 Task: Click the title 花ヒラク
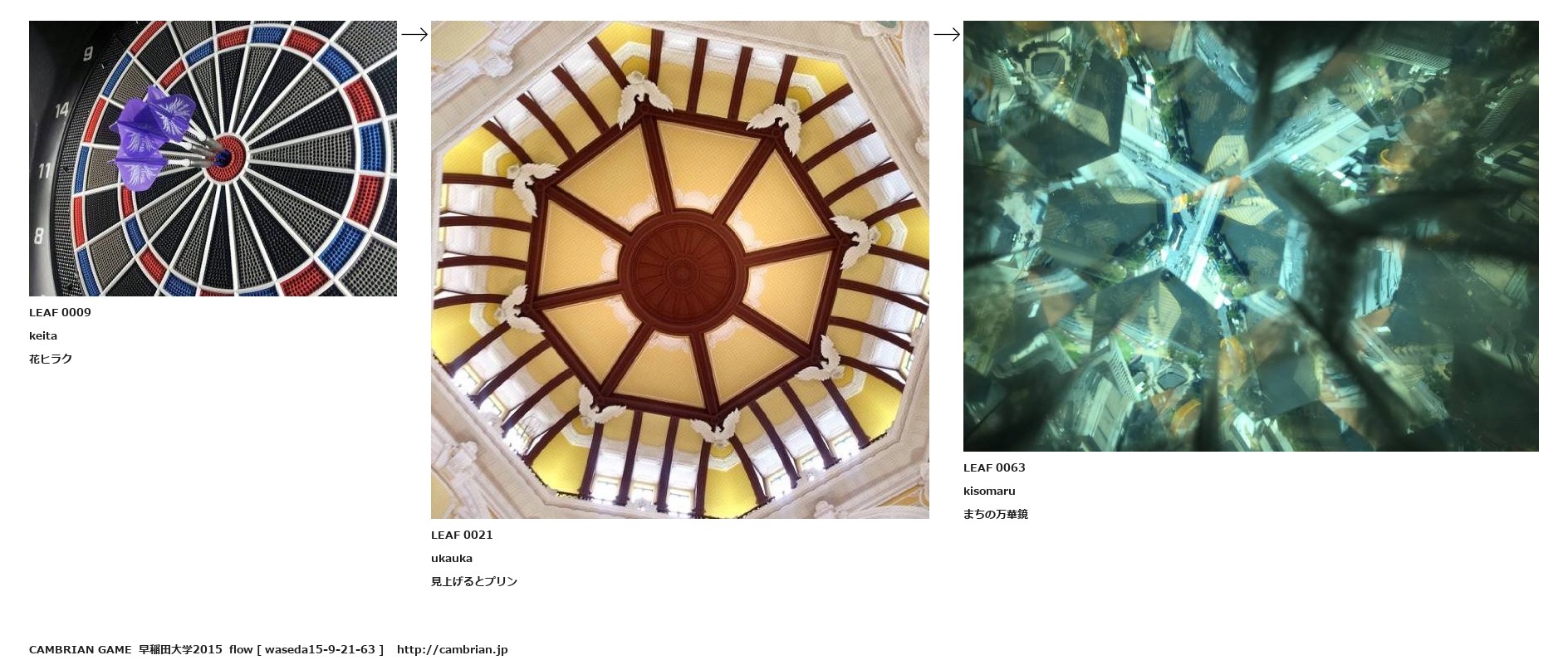pyautogui.click(x=51, y=359)
